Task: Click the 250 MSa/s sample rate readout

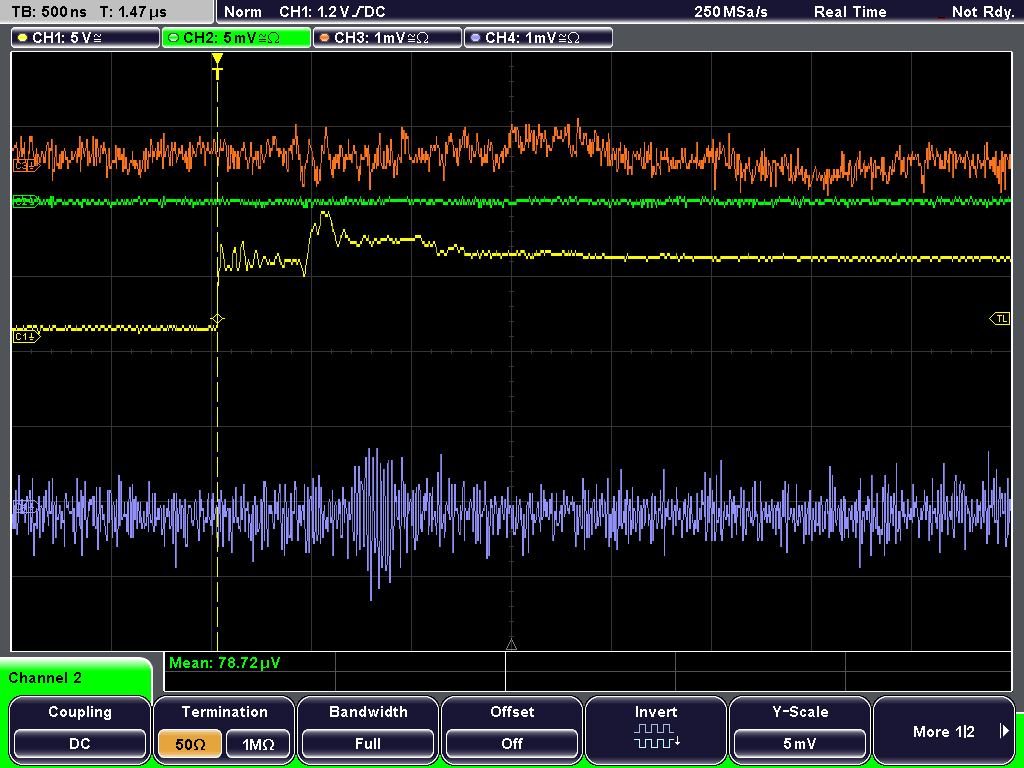Action: coord(731,12)
